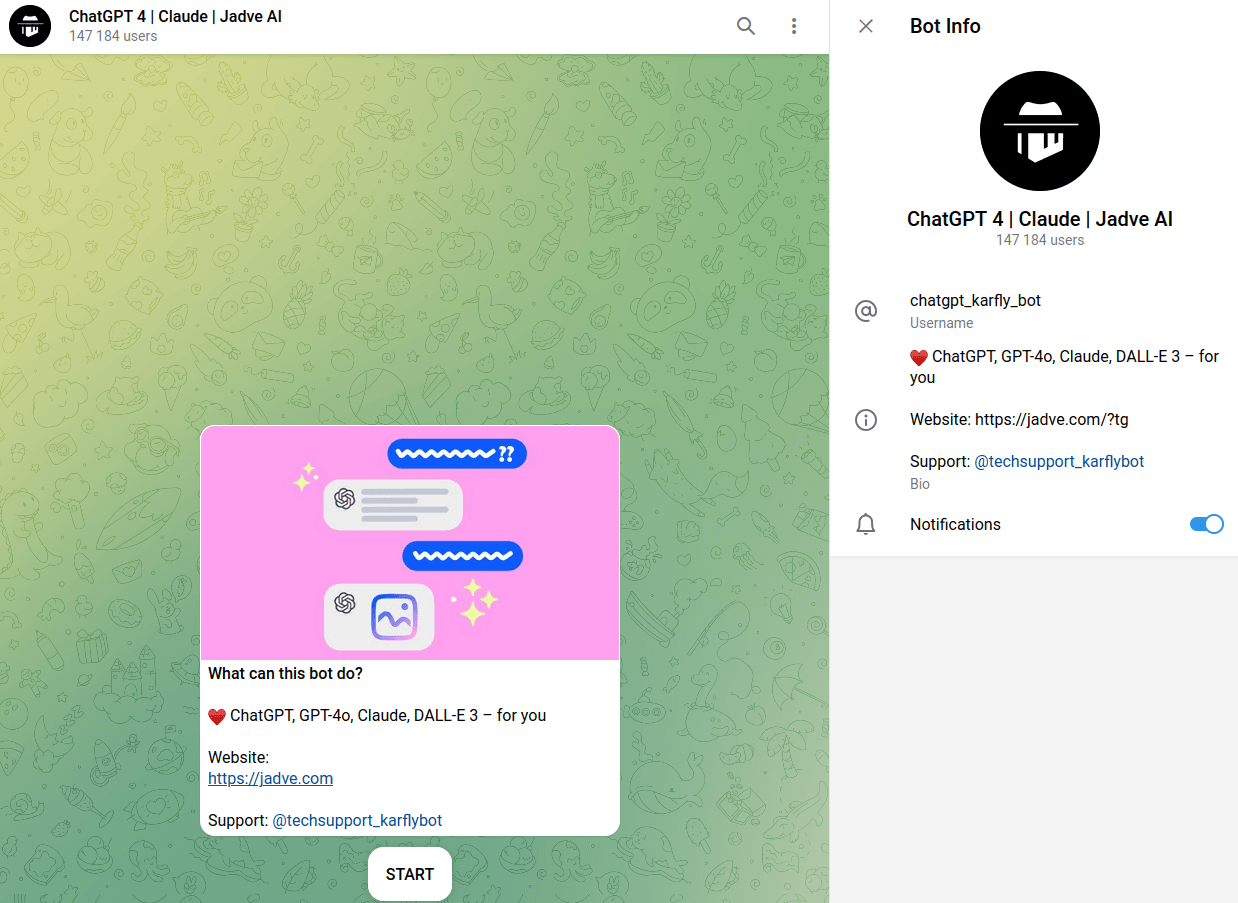Click the pink bot preview image
This screenshot has height=903, width=1238.
tap(410, 543)
